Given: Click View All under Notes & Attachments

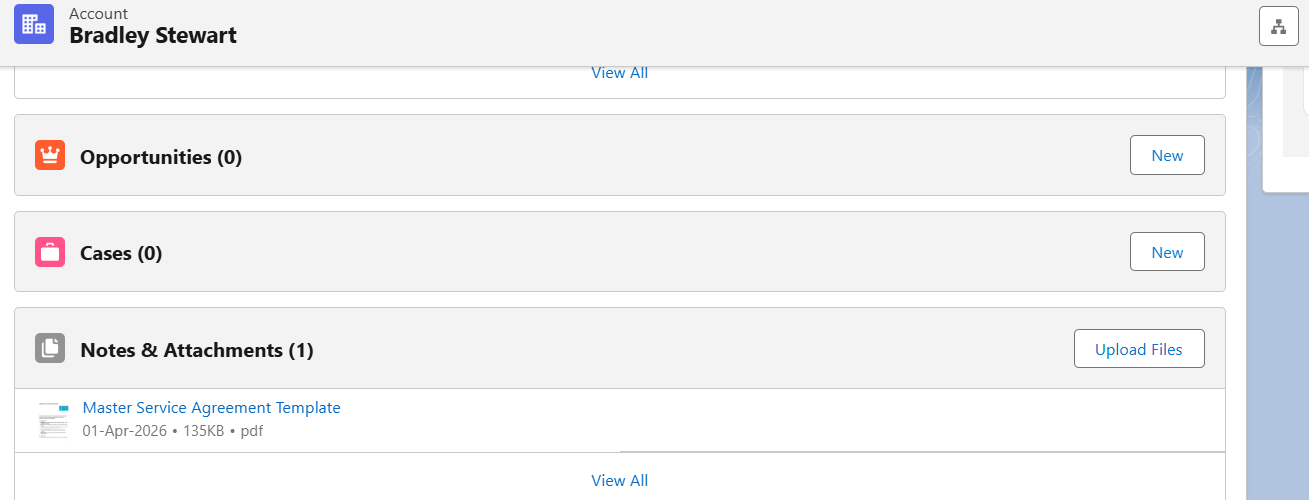Looking at the screenshot, I should [x=619, y=481].
